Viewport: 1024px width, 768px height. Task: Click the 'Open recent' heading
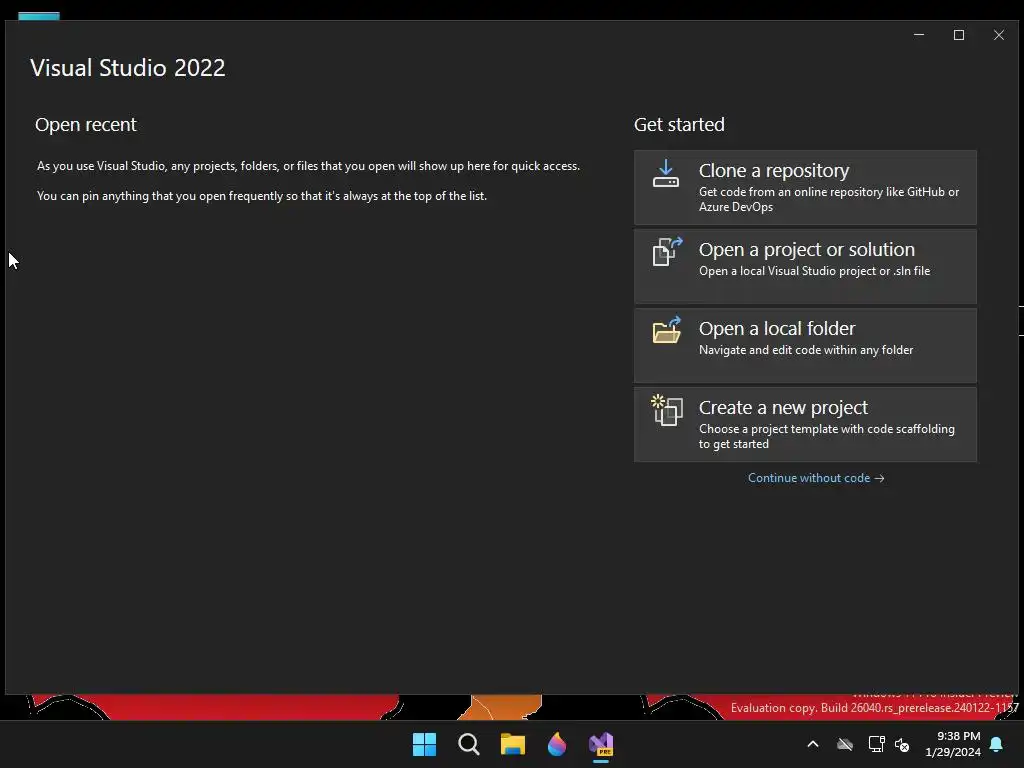tap(86, 125)
